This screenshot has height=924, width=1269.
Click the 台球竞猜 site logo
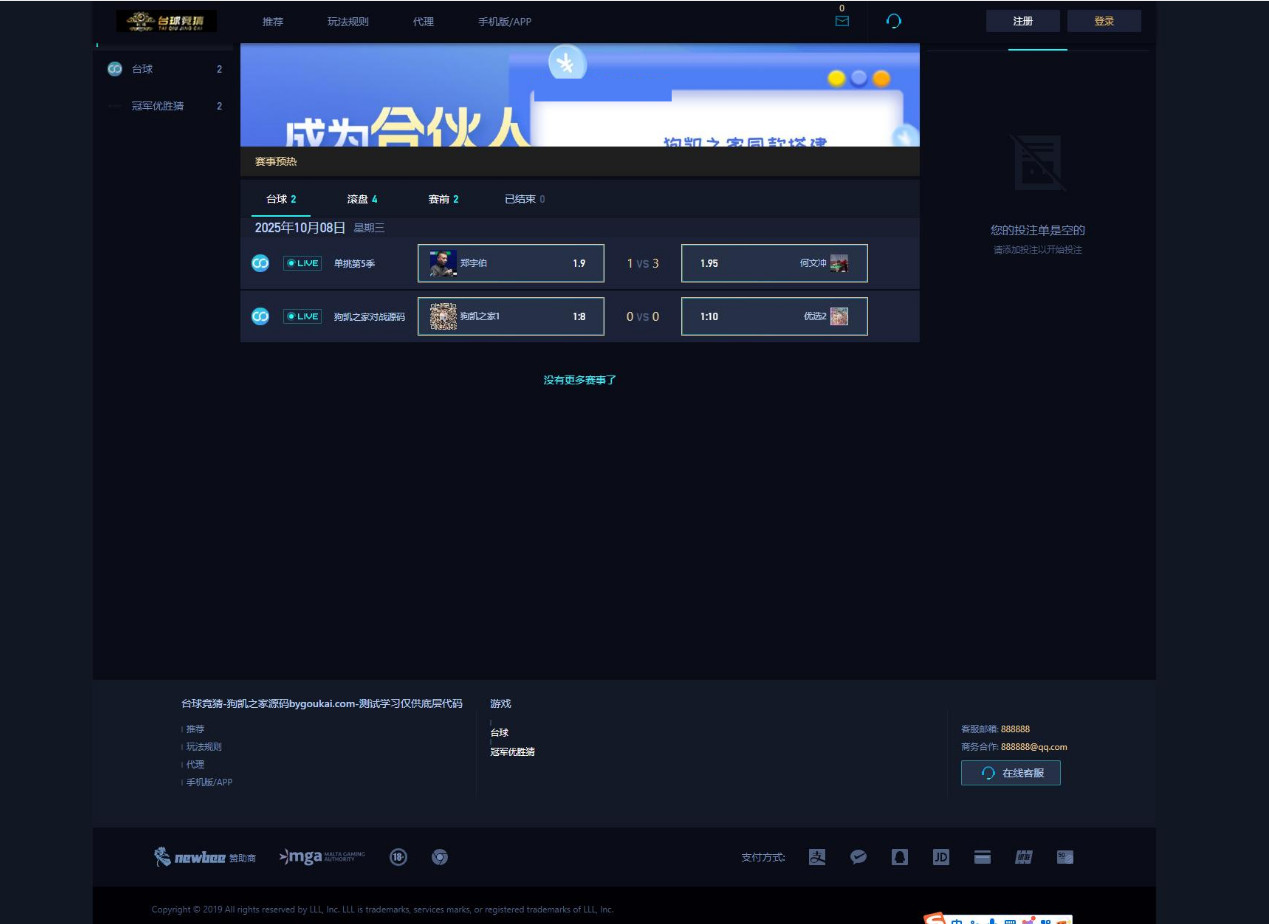(x=166, y=21)
